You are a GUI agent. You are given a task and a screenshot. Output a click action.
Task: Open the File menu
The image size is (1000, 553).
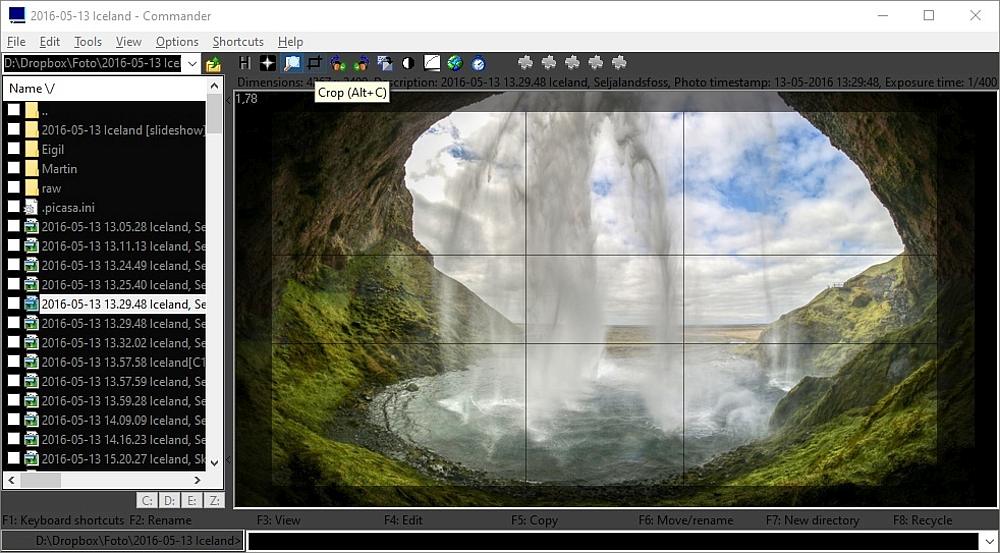pyautogui.click(x=16, y=41)
